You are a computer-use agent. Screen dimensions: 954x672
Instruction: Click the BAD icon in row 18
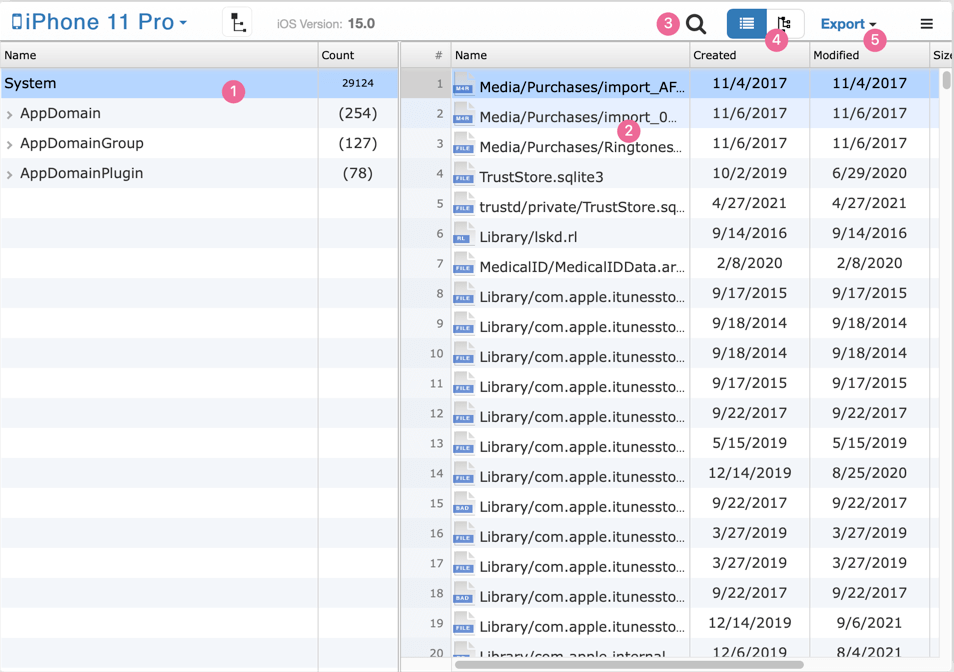(x=464, y=594)
